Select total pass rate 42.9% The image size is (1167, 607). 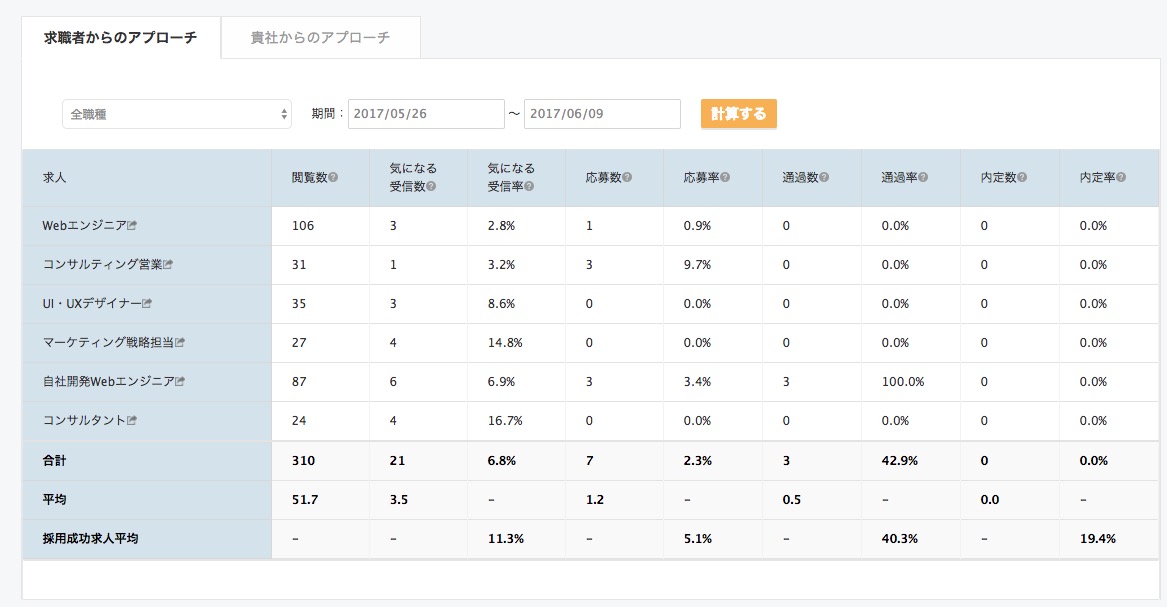pyautogui.click(x=900, y=460)
